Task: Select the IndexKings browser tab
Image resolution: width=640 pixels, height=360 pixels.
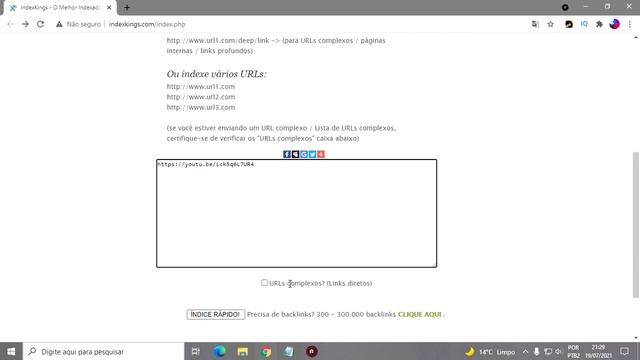Action: click(x=59, y=7)
